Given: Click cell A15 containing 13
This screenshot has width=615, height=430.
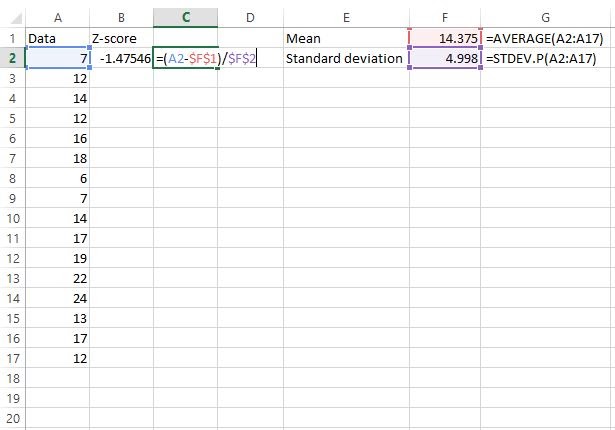Looking at the screenshot, I should pyautogui.click(x=58, y=318).
